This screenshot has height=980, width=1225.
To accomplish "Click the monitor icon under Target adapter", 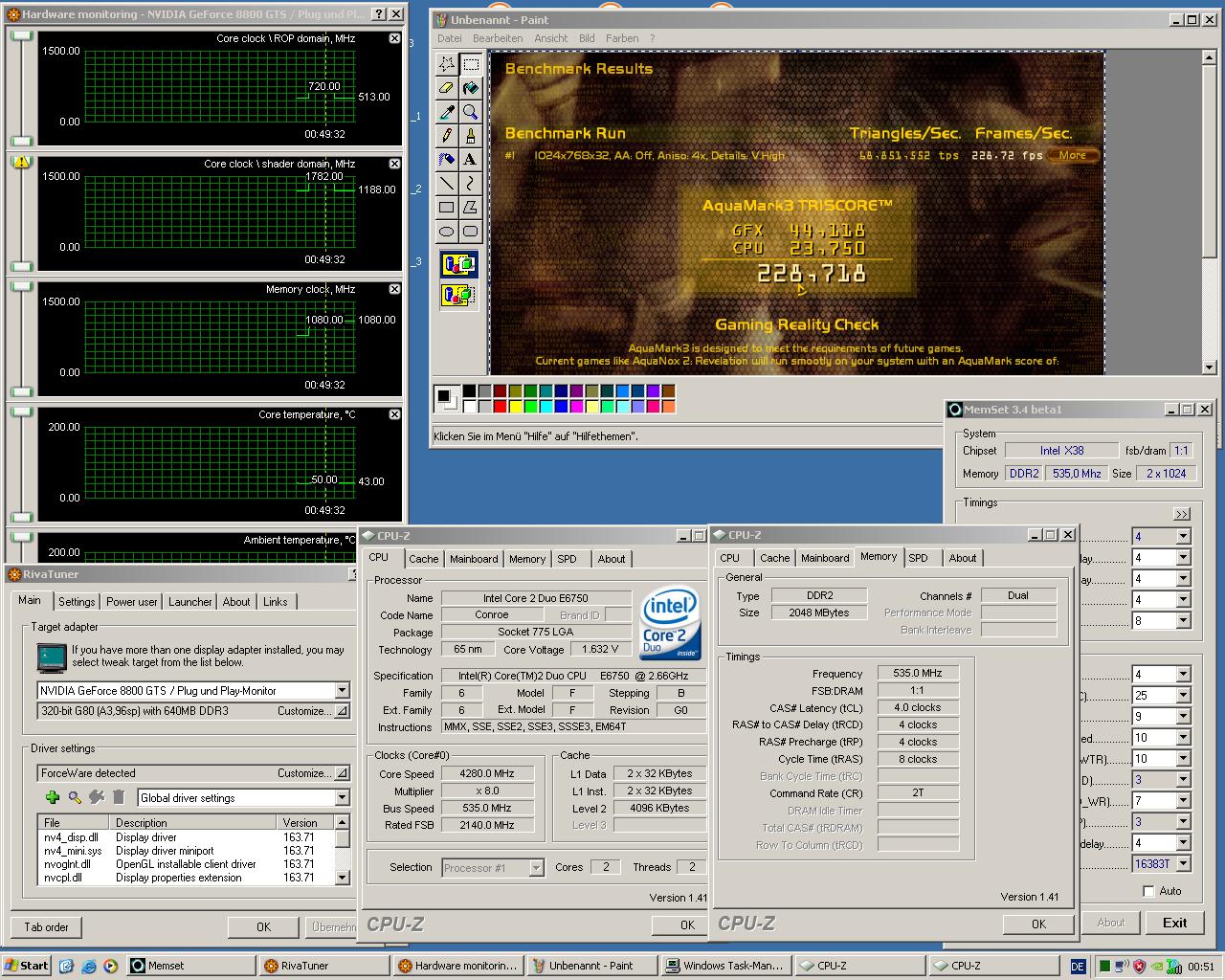I will pyautogui.click(x=52, y=657).
